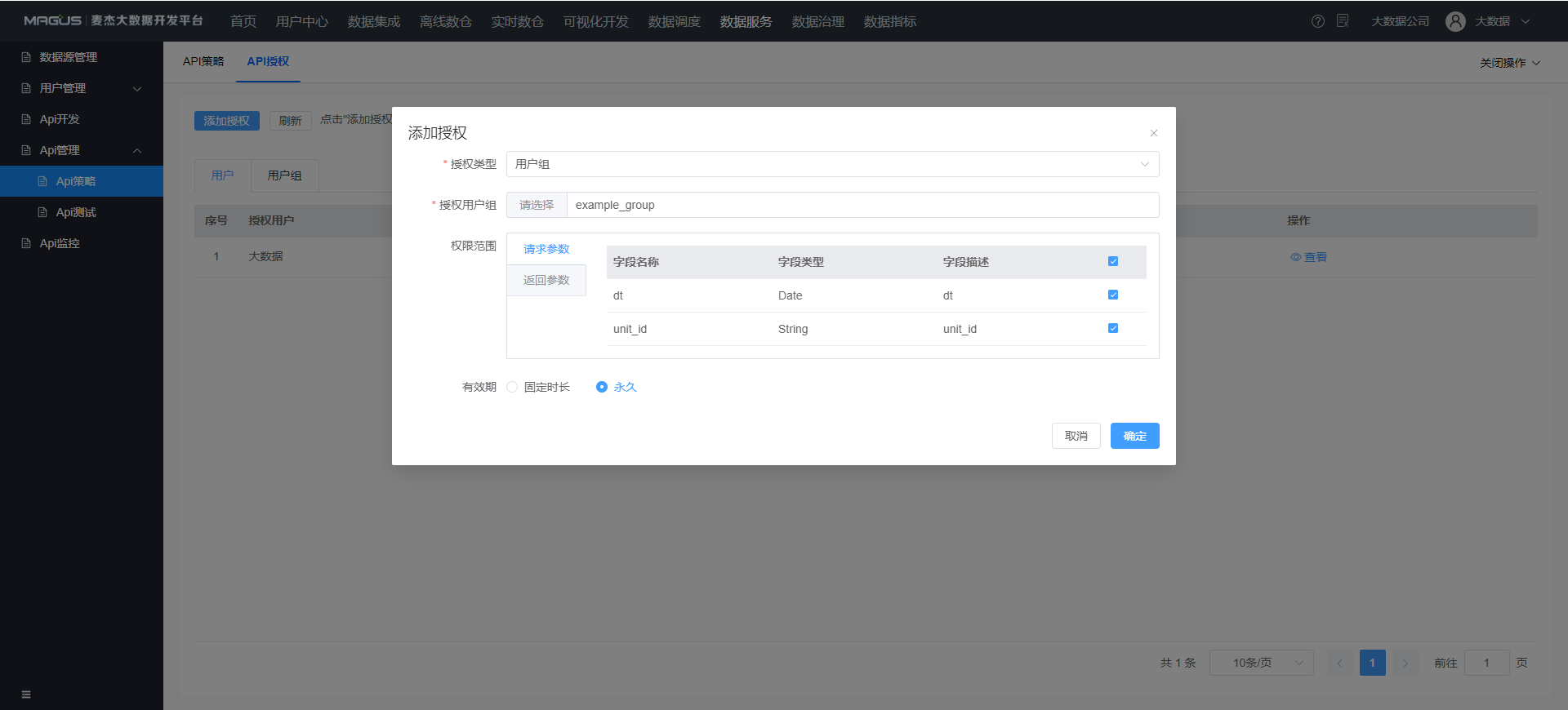This screenshot has width=1568, height=710.
Task: Click the String 字段类型 cell
Action: pyautogui.click(x=793, y=329)
